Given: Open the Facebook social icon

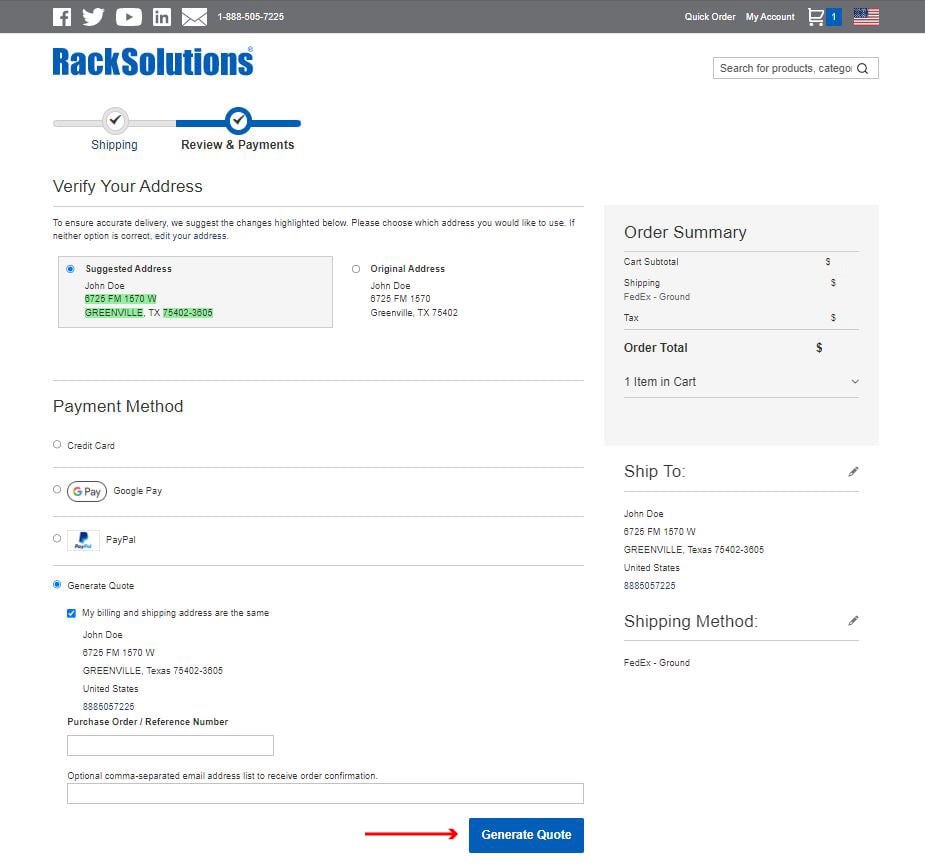Looking at the screenshot, I should click(62, 17).
